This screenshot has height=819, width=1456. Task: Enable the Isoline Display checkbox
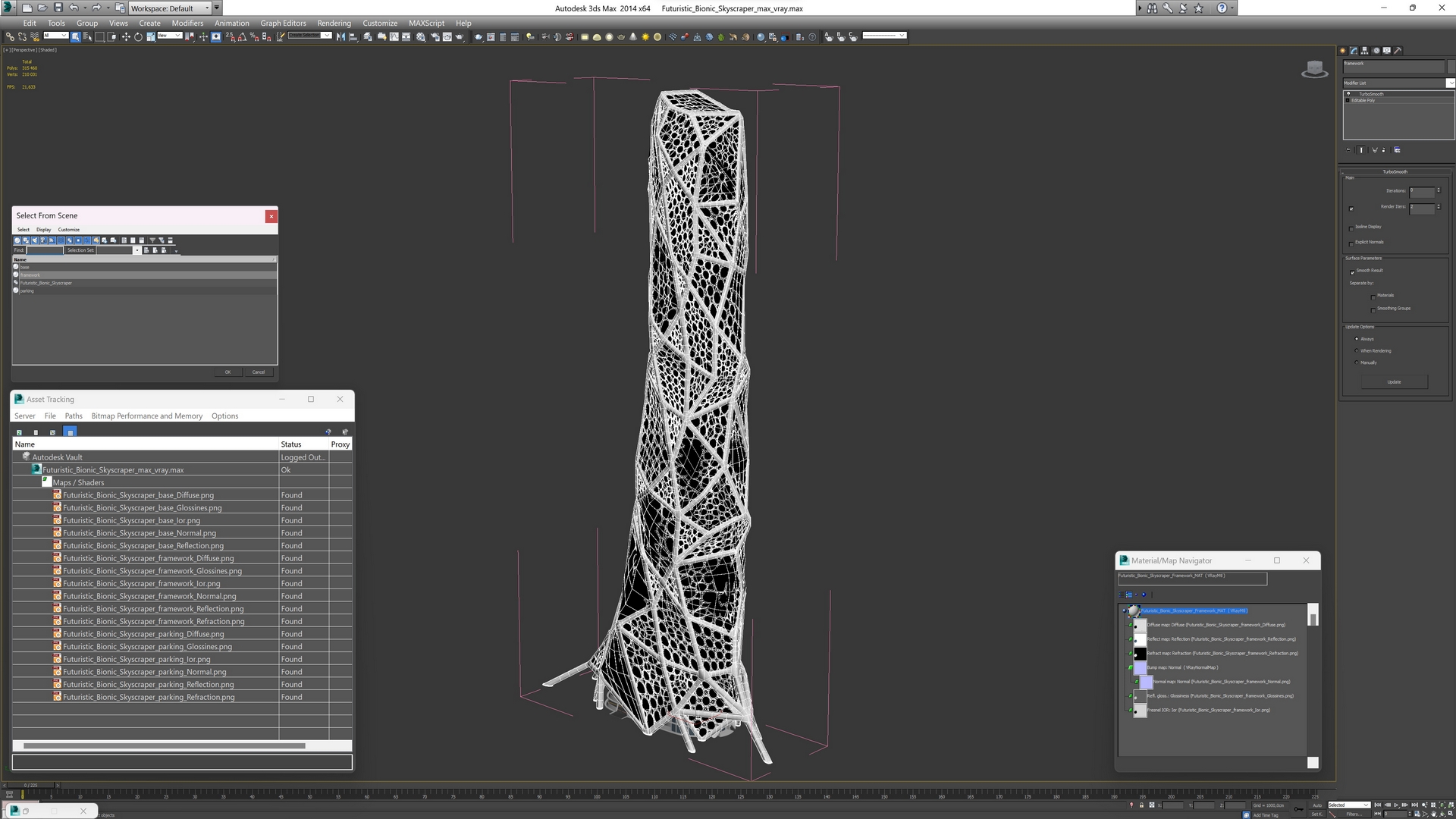[1351, 227]
